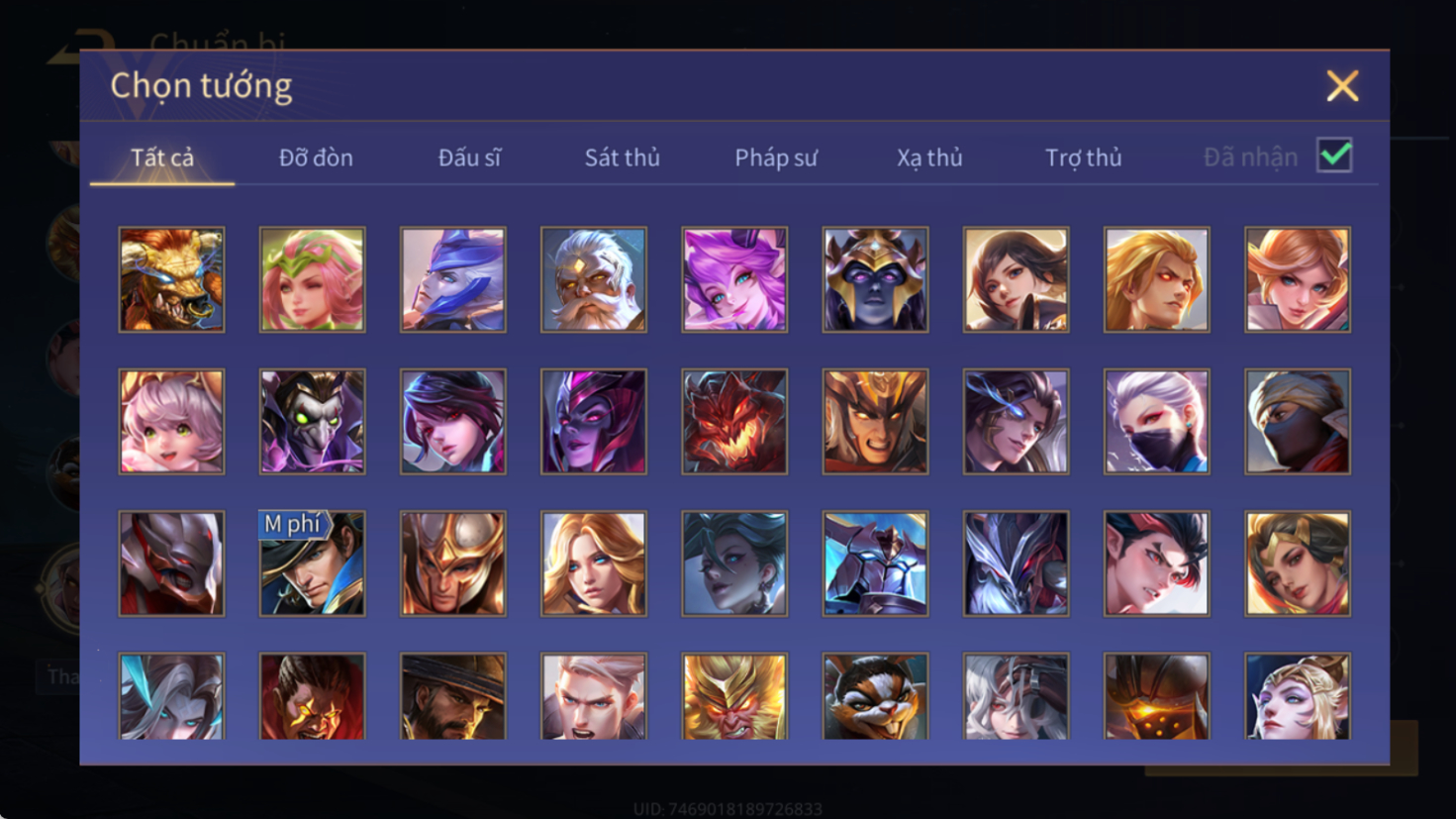The image size is (1456, 819).
Task: Toggle the 'Đã nhận' checkbox
Action: pos(1334,155)
